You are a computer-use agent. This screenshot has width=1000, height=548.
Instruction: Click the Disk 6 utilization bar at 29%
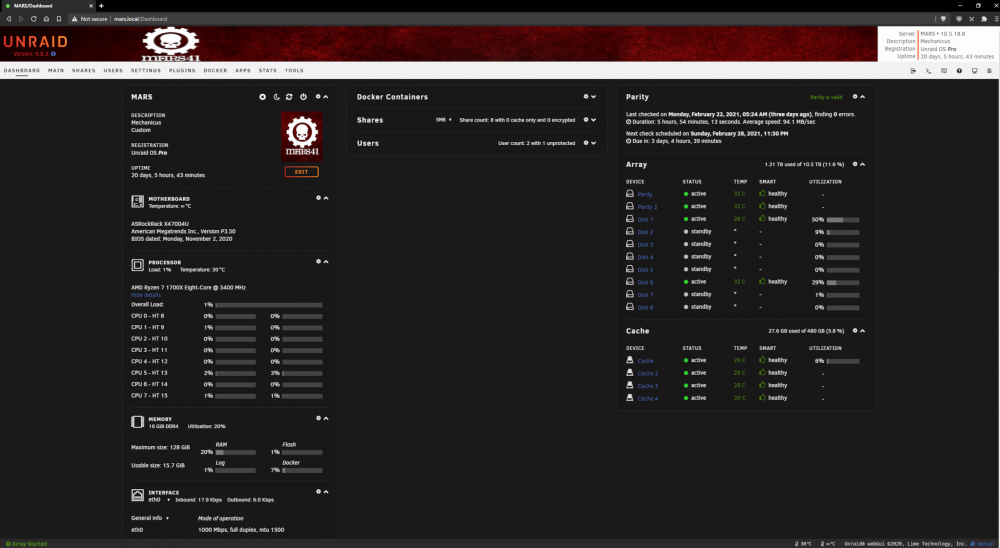tap(843, 282)
